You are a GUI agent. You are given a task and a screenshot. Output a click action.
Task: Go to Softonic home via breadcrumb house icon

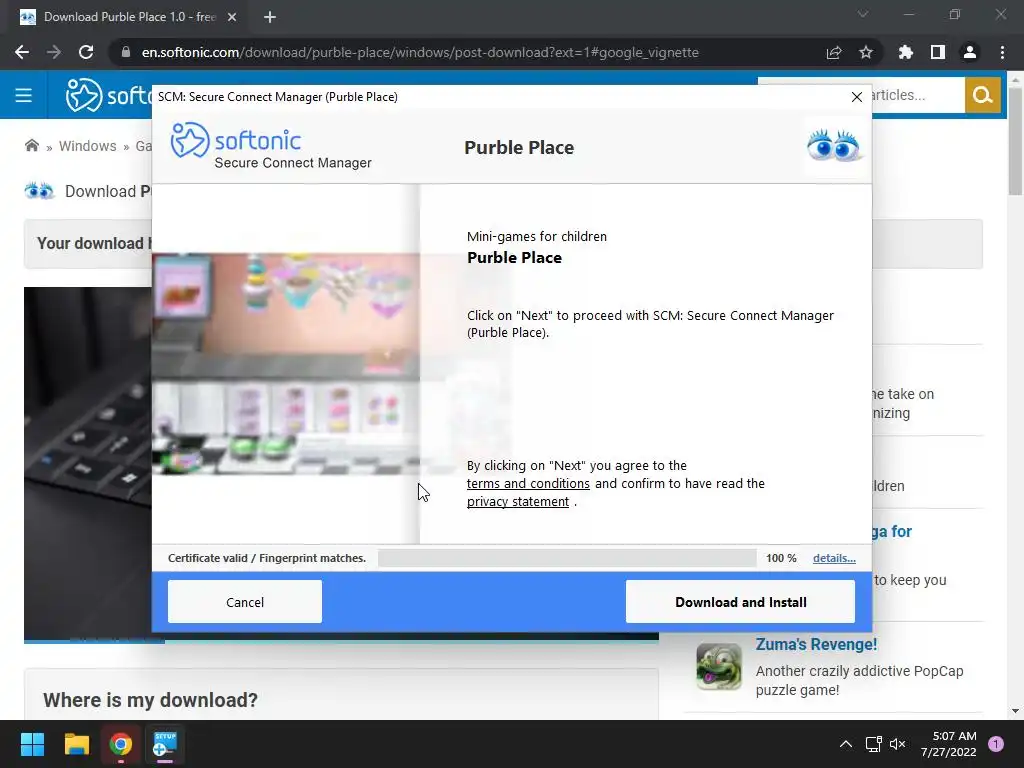31,145
